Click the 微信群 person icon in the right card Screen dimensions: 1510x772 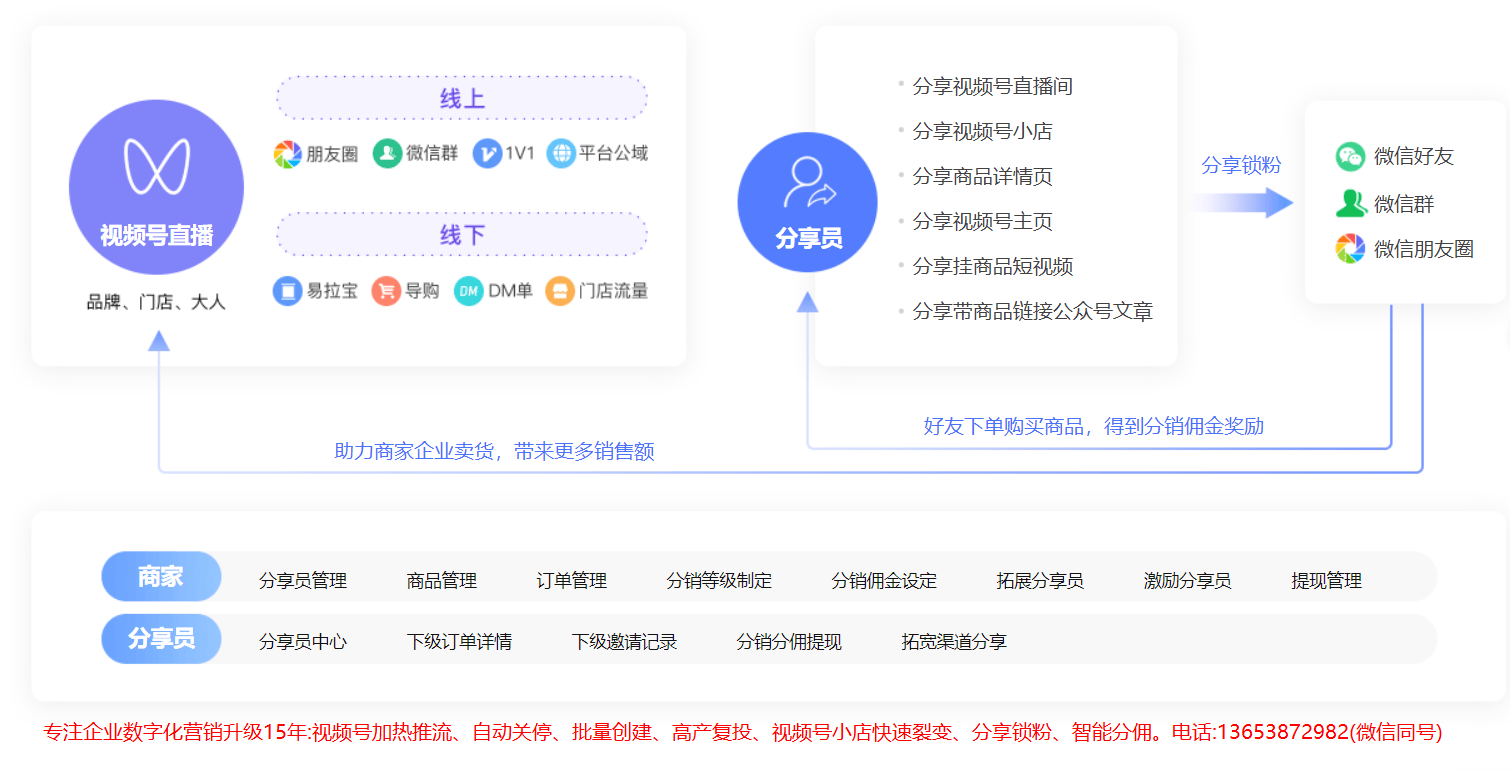[x=1350, y=203]
